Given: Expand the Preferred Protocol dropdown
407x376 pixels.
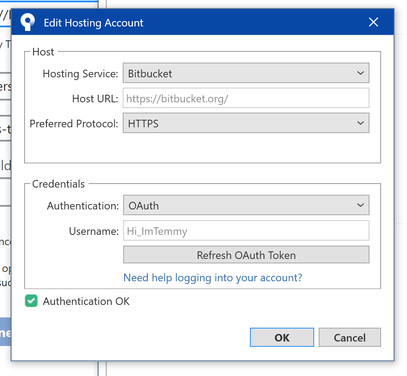Looking at the screenshot, I should tap(246, 123).
